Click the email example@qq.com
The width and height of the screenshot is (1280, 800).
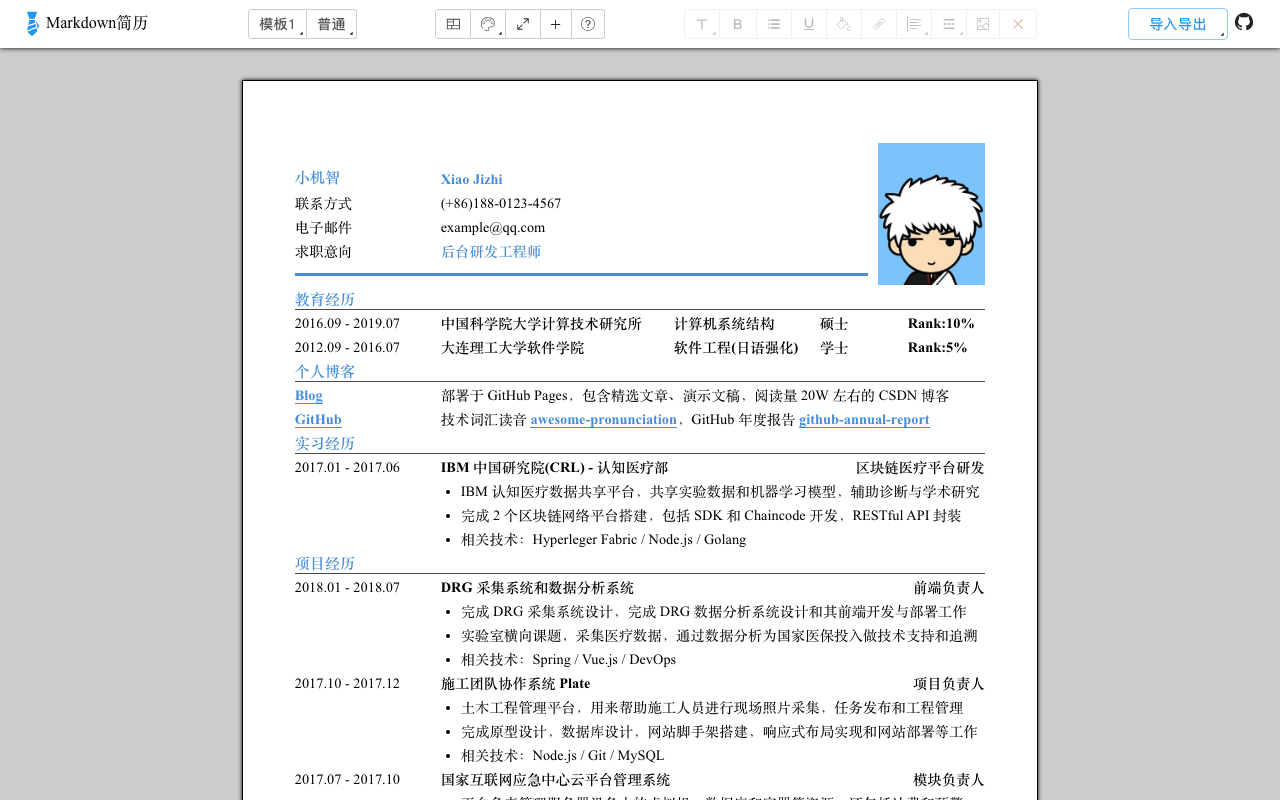click(493, 228)
